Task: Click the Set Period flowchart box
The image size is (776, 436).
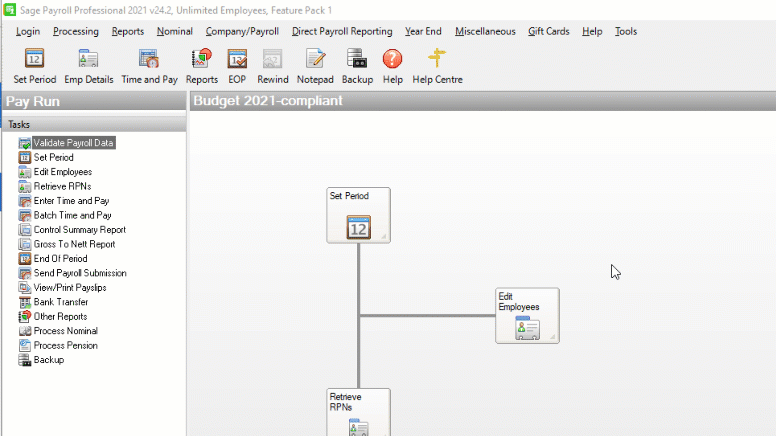Action: 358,215
